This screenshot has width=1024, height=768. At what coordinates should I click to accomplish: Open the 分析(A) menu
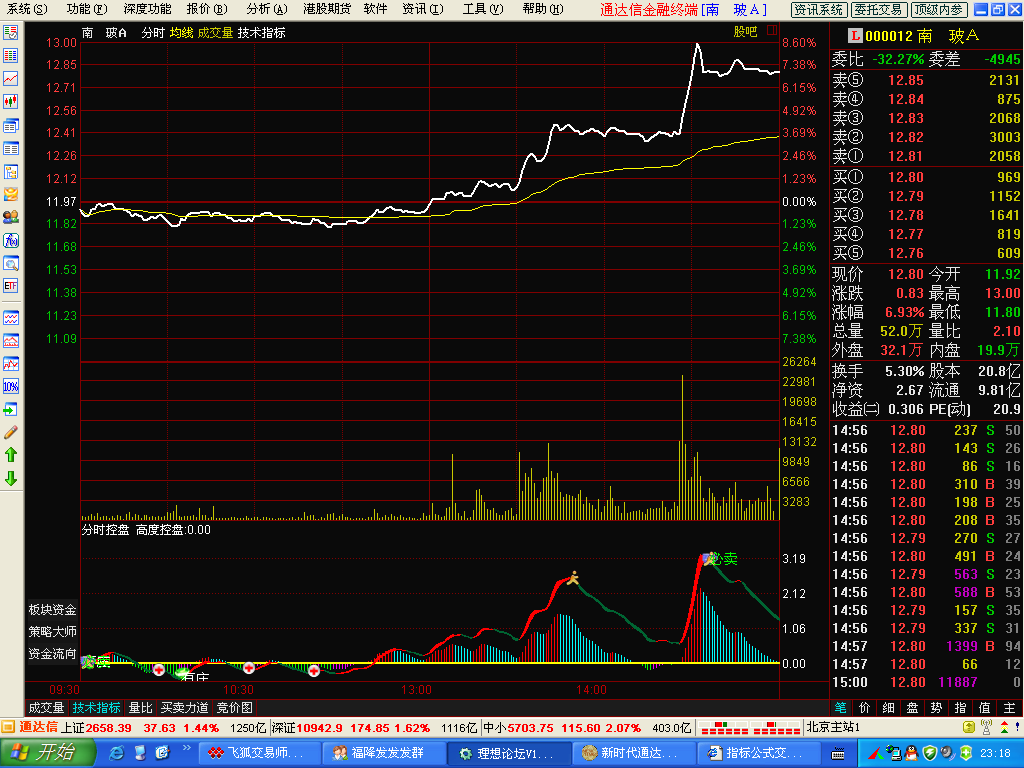pos(267,9)
